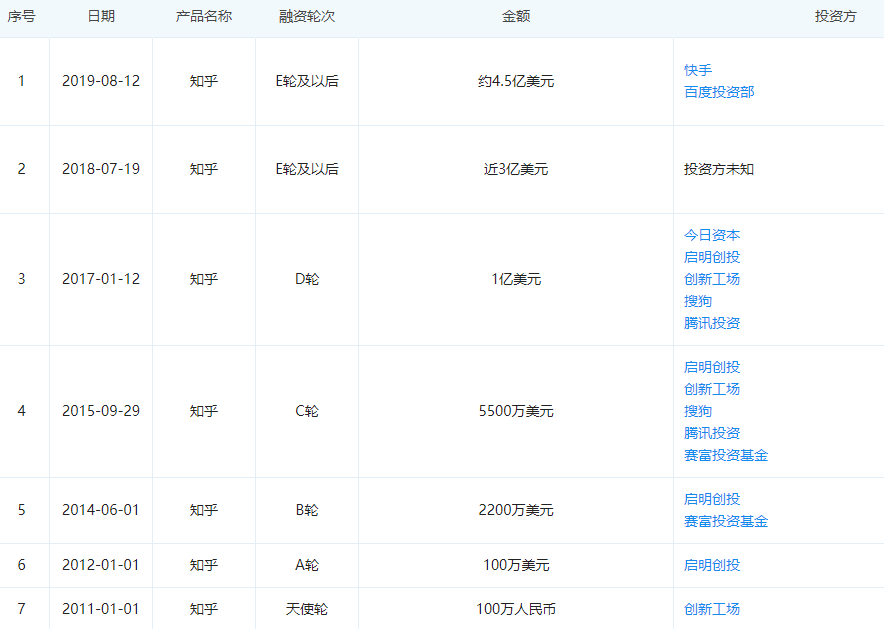
Task: Click the 日期 column header
Action: [x=101, y=17]
